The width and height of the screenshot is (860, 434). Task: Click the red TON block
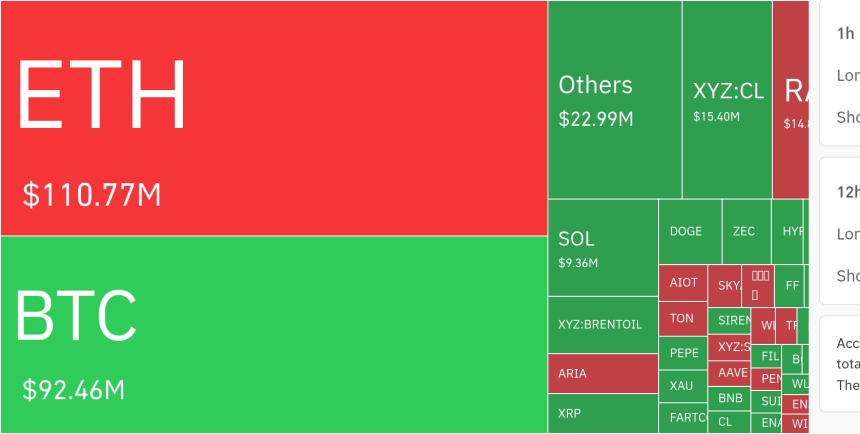[683, 319]
